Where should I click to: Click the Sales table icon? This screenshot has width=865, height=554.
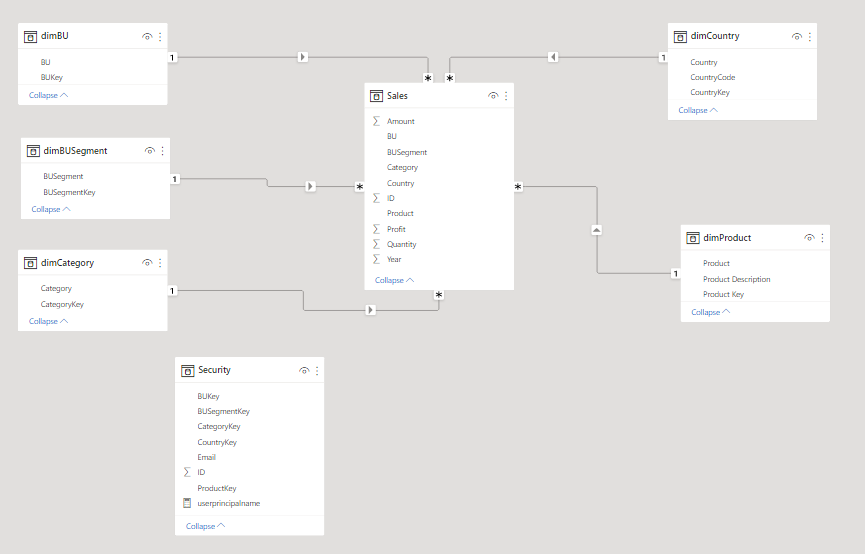click(376, 96)
